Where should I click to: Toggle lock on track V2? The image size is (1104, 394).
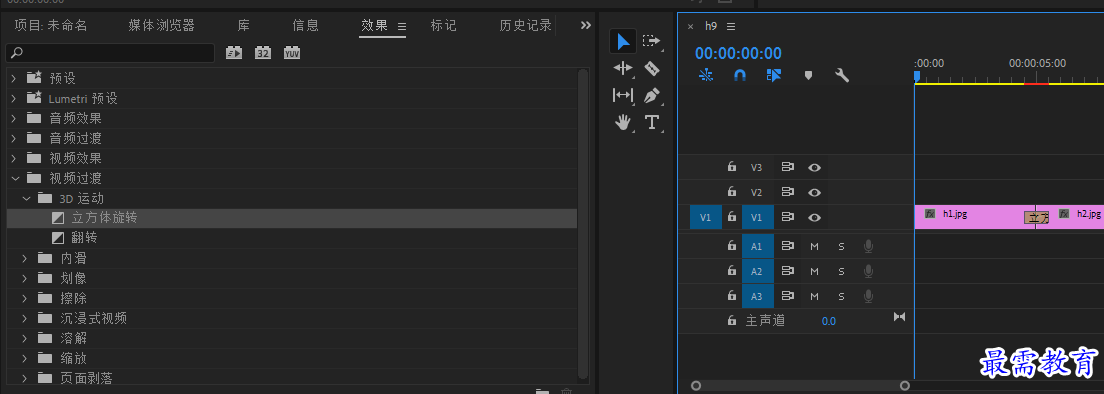click(732, 191)
